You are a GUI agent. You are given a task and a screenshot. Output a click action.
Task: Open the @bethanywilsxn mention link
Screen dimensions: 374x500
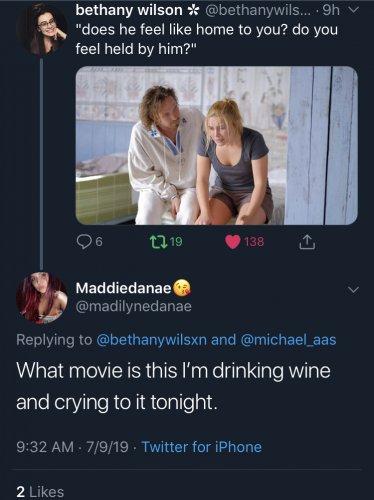(x=151, y=340)
